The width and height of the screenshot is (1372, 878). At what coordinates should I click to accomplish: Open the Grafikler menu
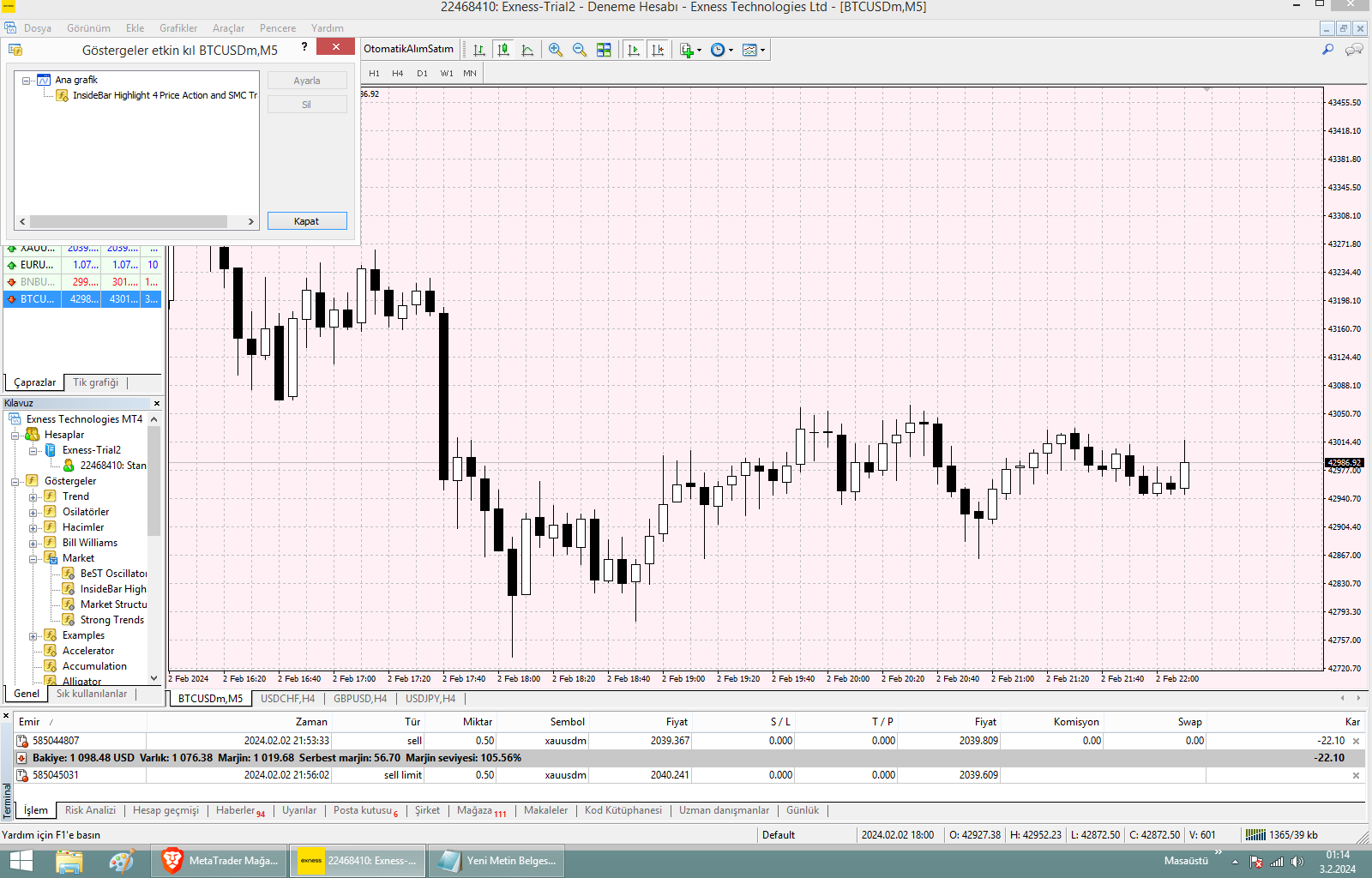click(178, 28)
